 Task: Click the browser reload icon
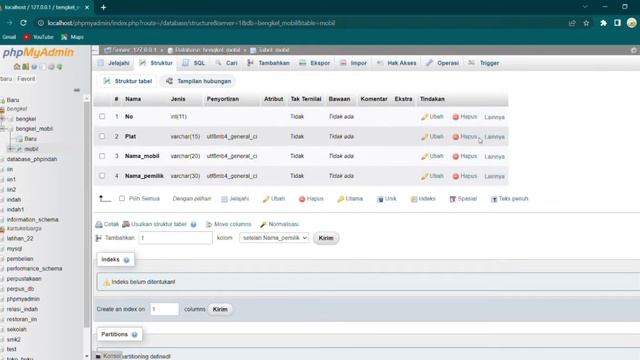(x=23, y=23)
